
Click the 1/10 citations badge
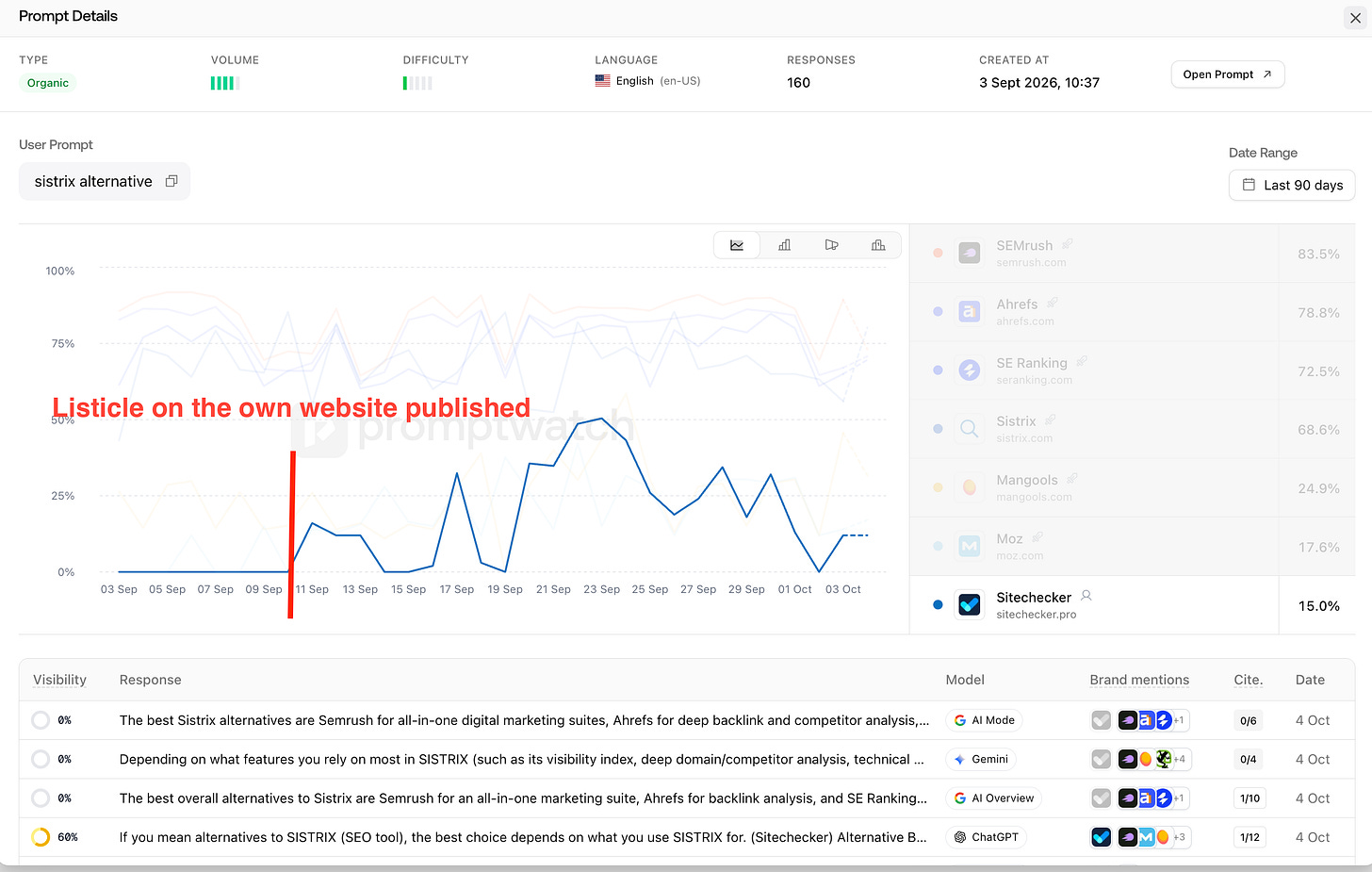tap(1250, 798)
